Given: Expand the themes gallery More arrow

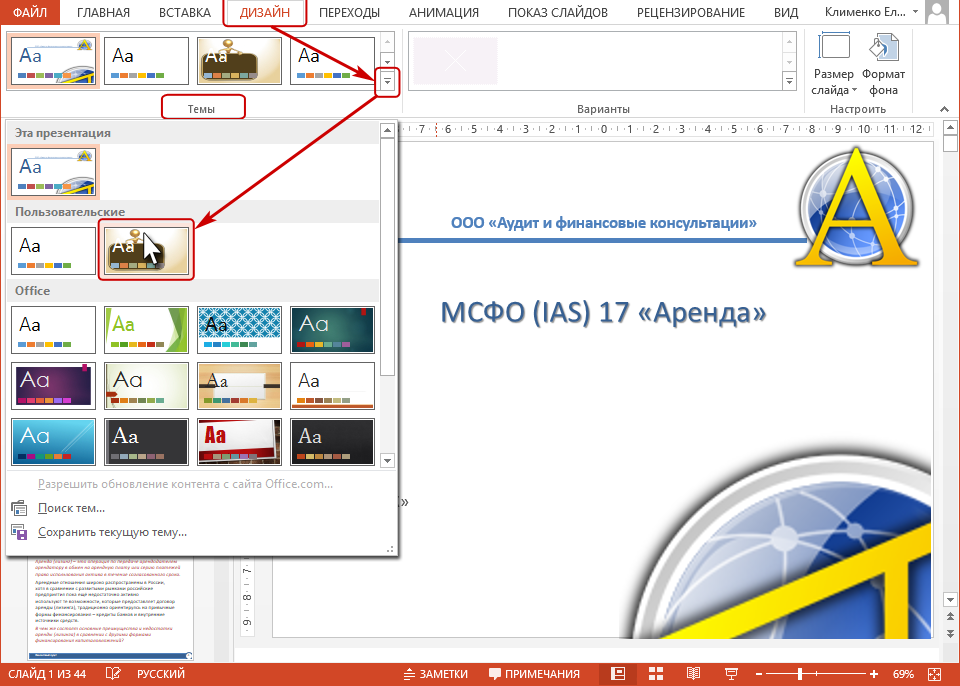Looking at the screenshot, I should point(387,81).
